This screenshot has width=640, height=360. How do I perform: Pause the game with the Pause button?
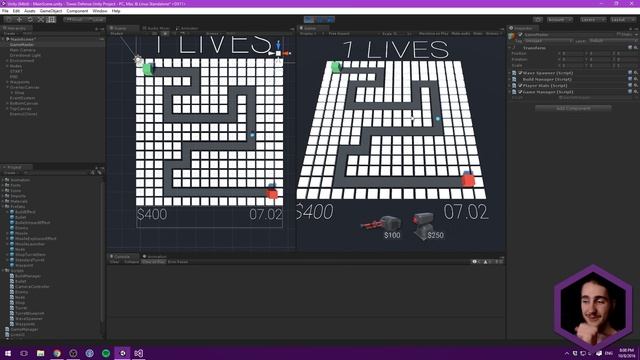pos(320,20)
